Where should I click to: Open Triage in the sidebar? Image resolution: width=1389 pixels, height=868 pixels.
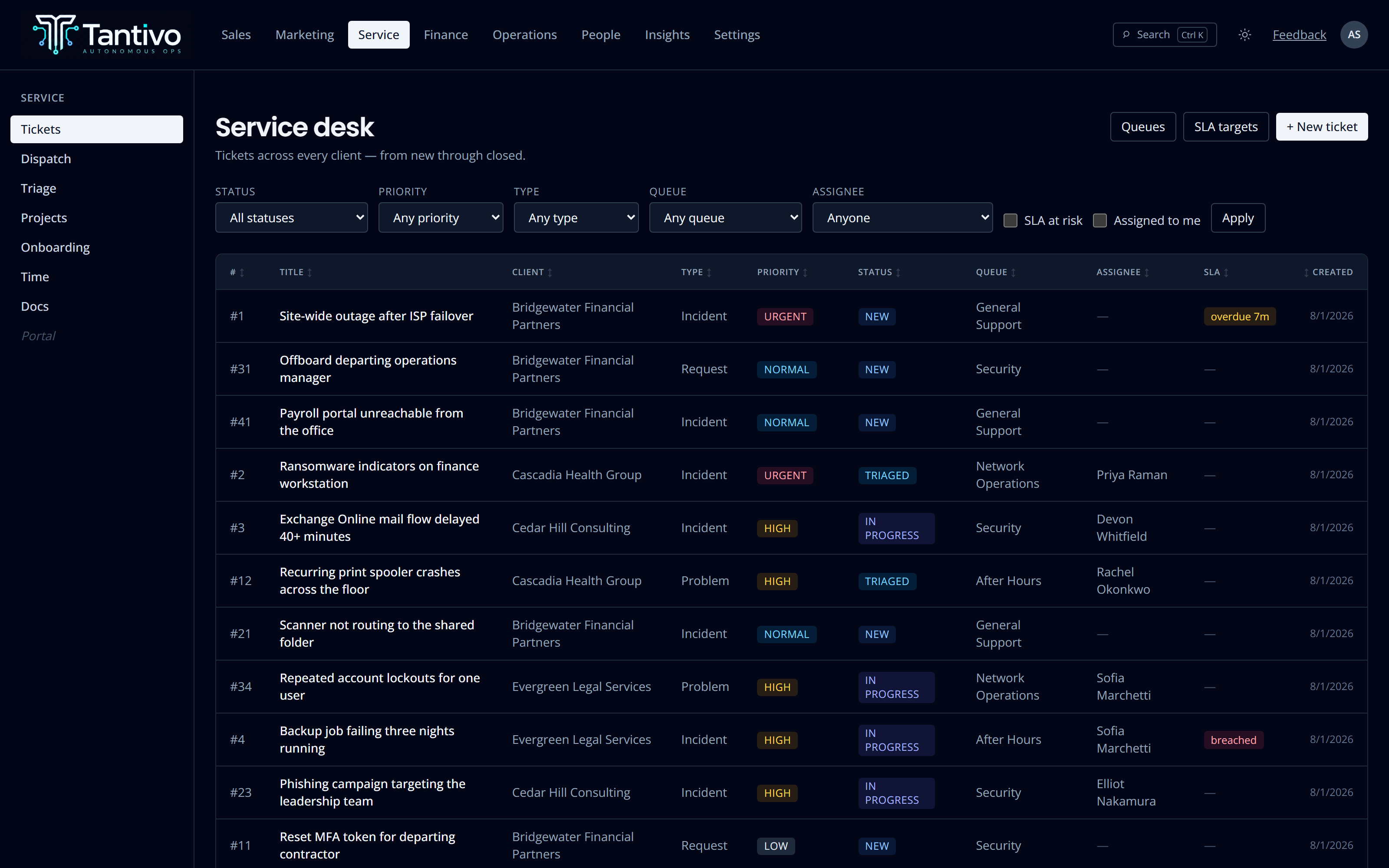96,188
